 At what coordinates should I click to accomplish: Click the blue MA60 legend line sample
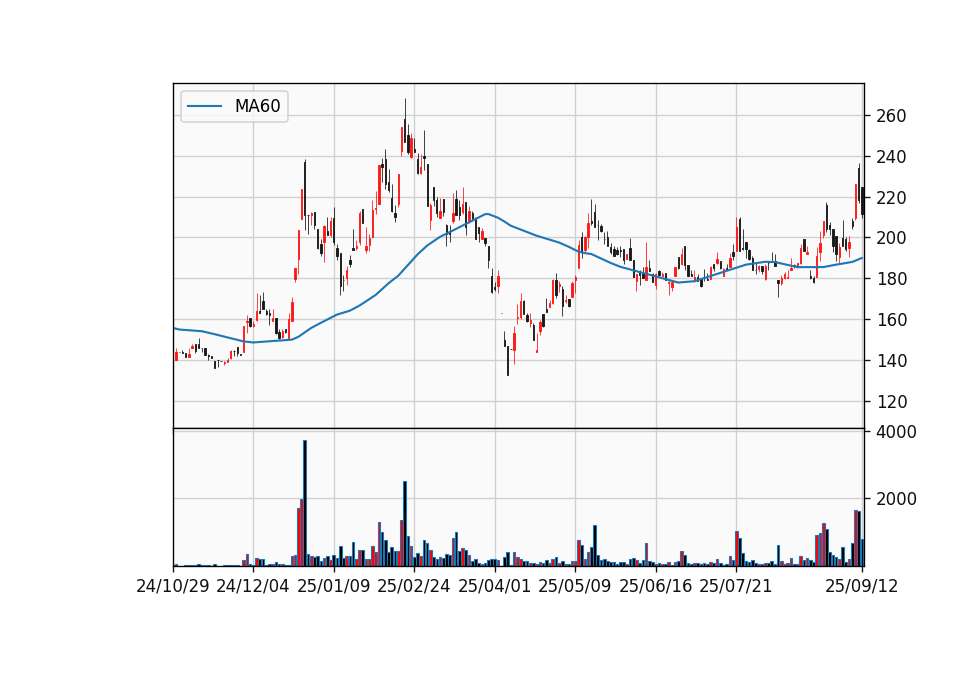(x=204, y=107)
